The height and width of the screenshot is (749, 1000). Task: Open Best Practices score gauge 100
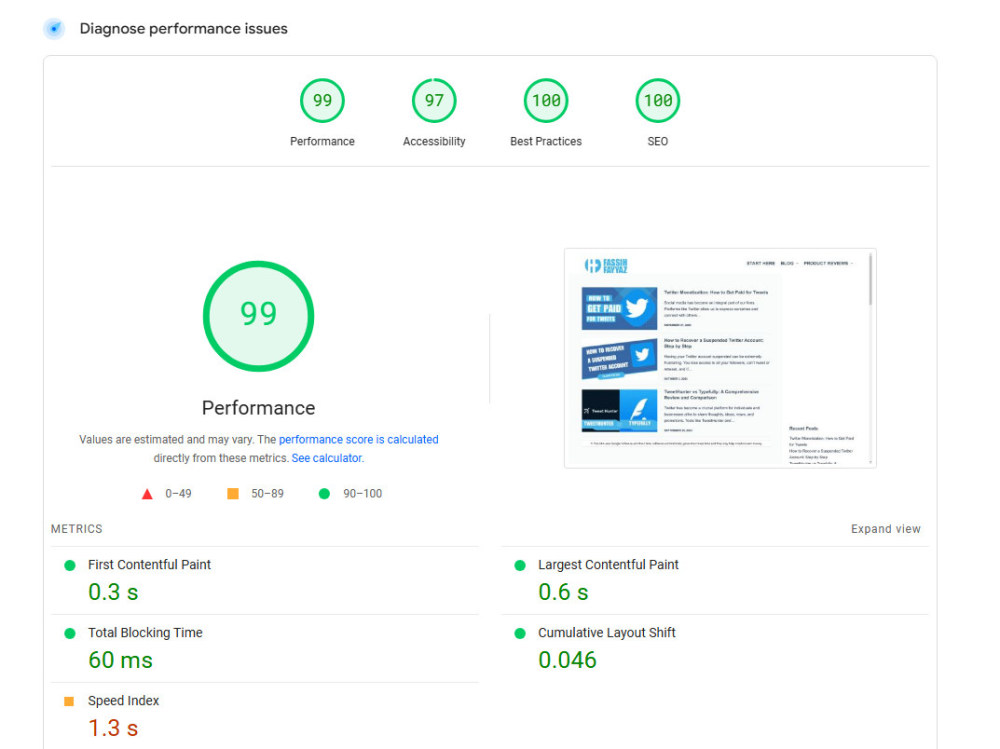[546, 101]
